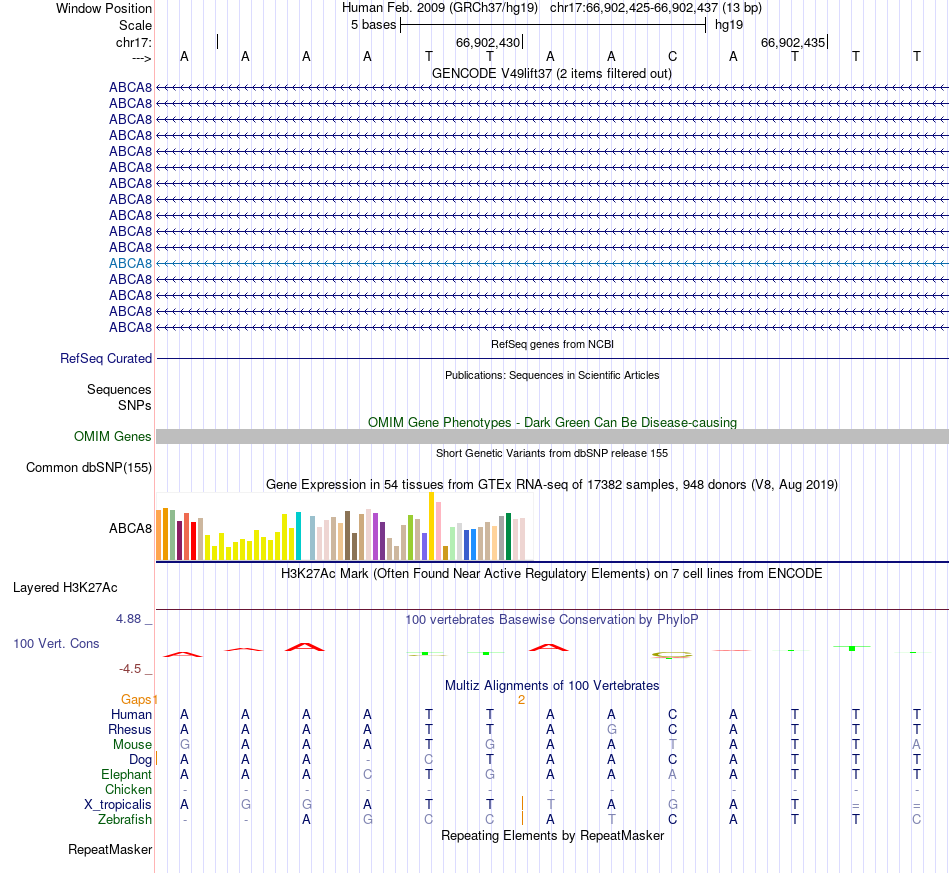Click the purple bar in GTEx chart
Image resolution: width=950 pixels, height=873 pixels.
click(376, 536)
